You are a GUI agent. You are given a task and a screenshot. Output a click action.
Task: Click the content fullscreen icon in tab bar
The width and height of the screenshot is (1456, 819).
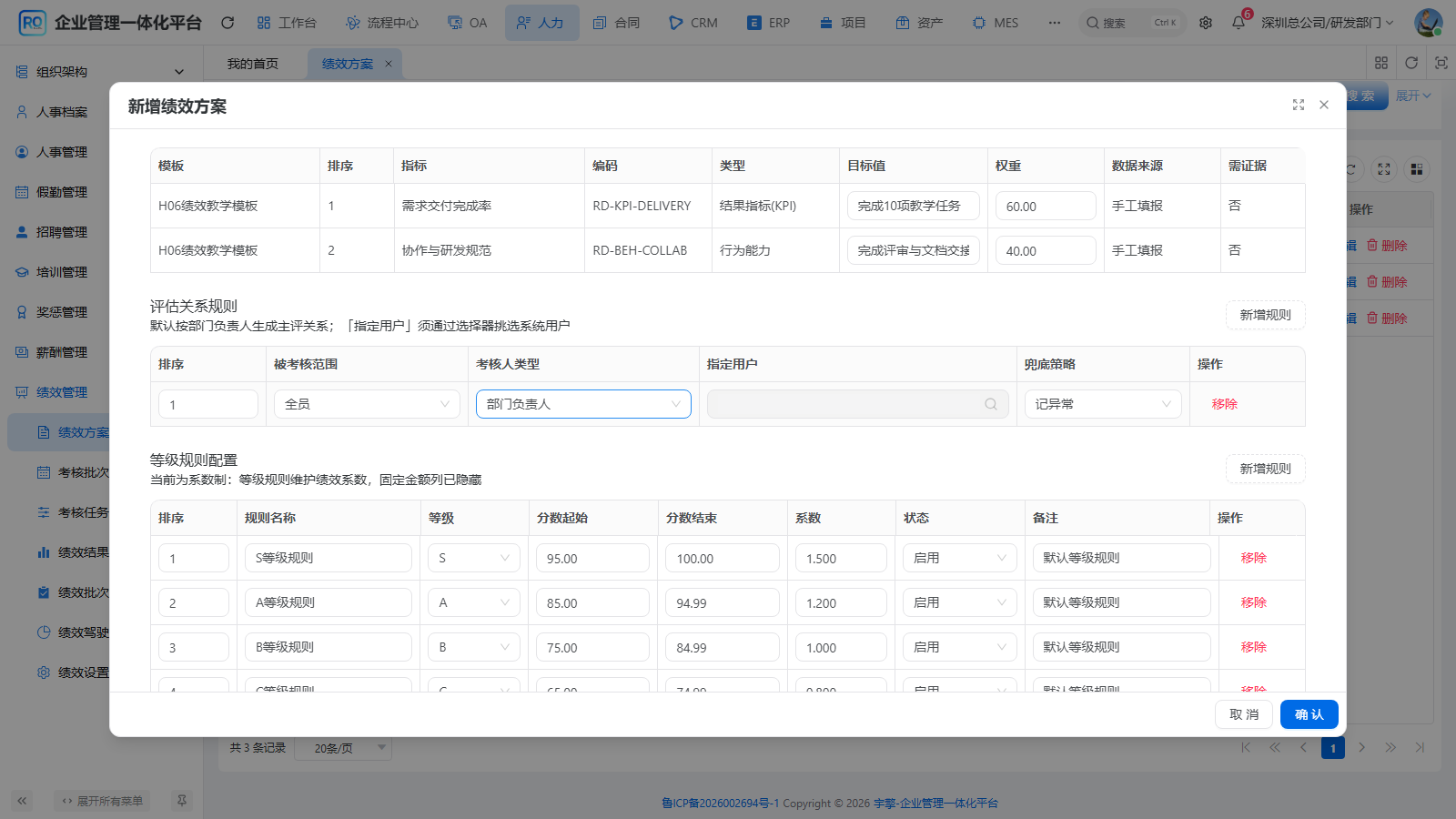click(x=1441, y=63)
